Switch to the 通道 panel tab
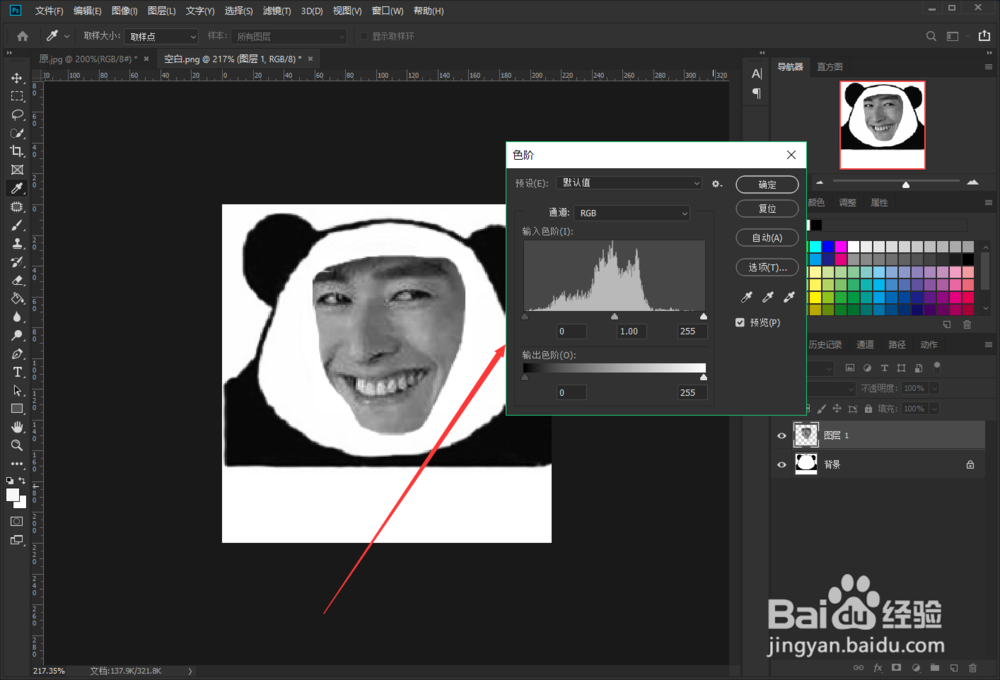1000x680 pixels. pos(865,344)
